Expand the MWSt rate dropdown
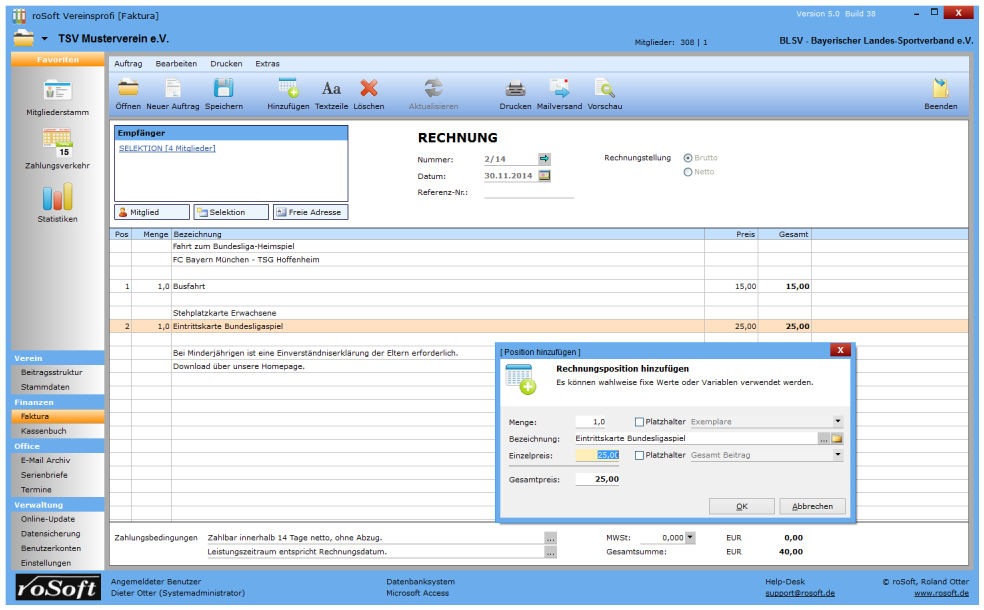Image resolution: width=984 pixels, height=610 pixels. pyautogui.click(x=690, y=537)
